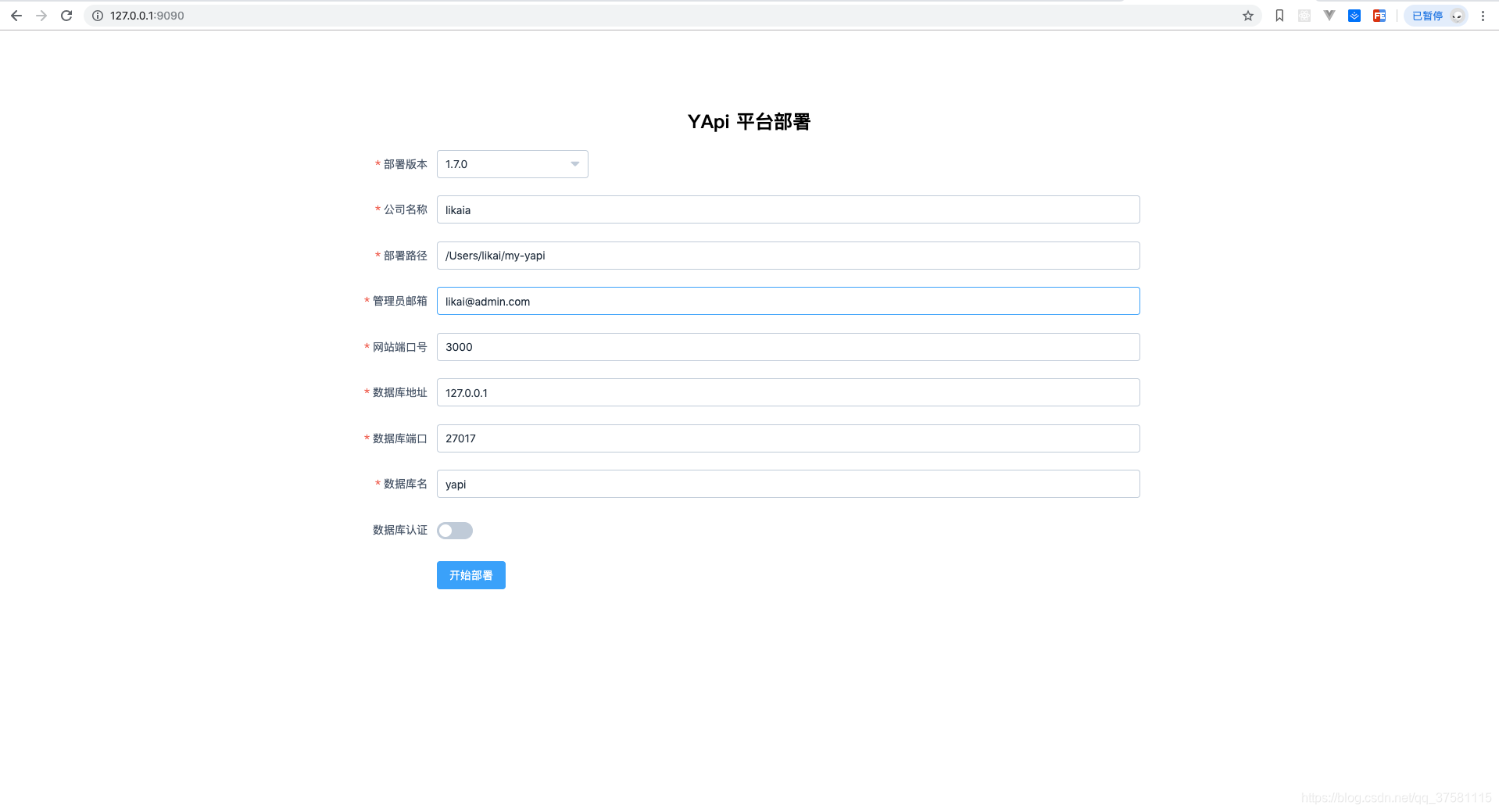Click the 公司名称 label

click(x=406, y=209)
